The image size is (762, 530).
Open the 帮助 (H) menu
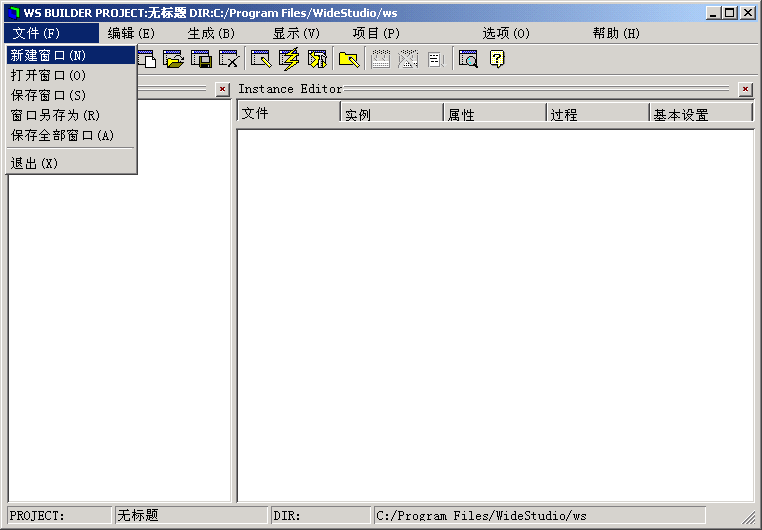[x=616, y=33]
